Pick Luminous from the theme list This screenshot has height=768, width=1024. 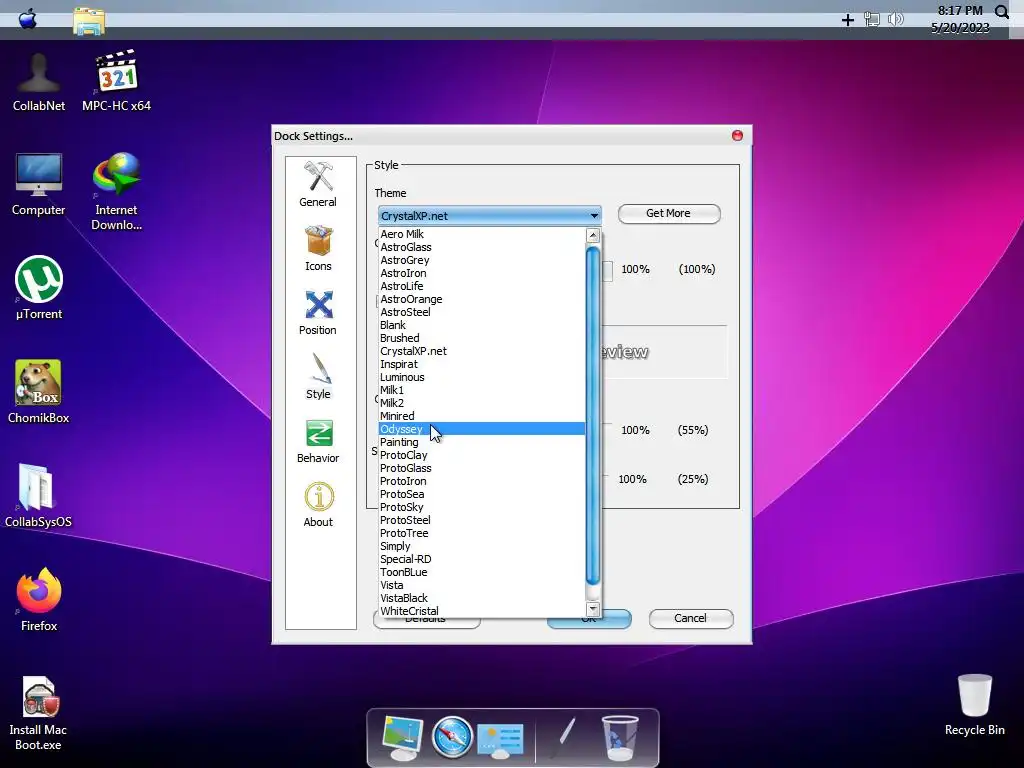482,377
